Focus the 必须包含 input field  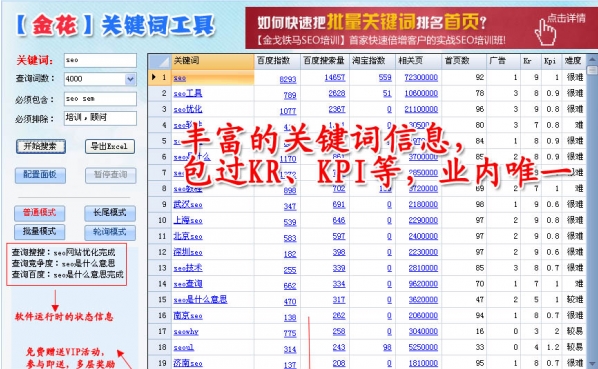pos(100,99)
